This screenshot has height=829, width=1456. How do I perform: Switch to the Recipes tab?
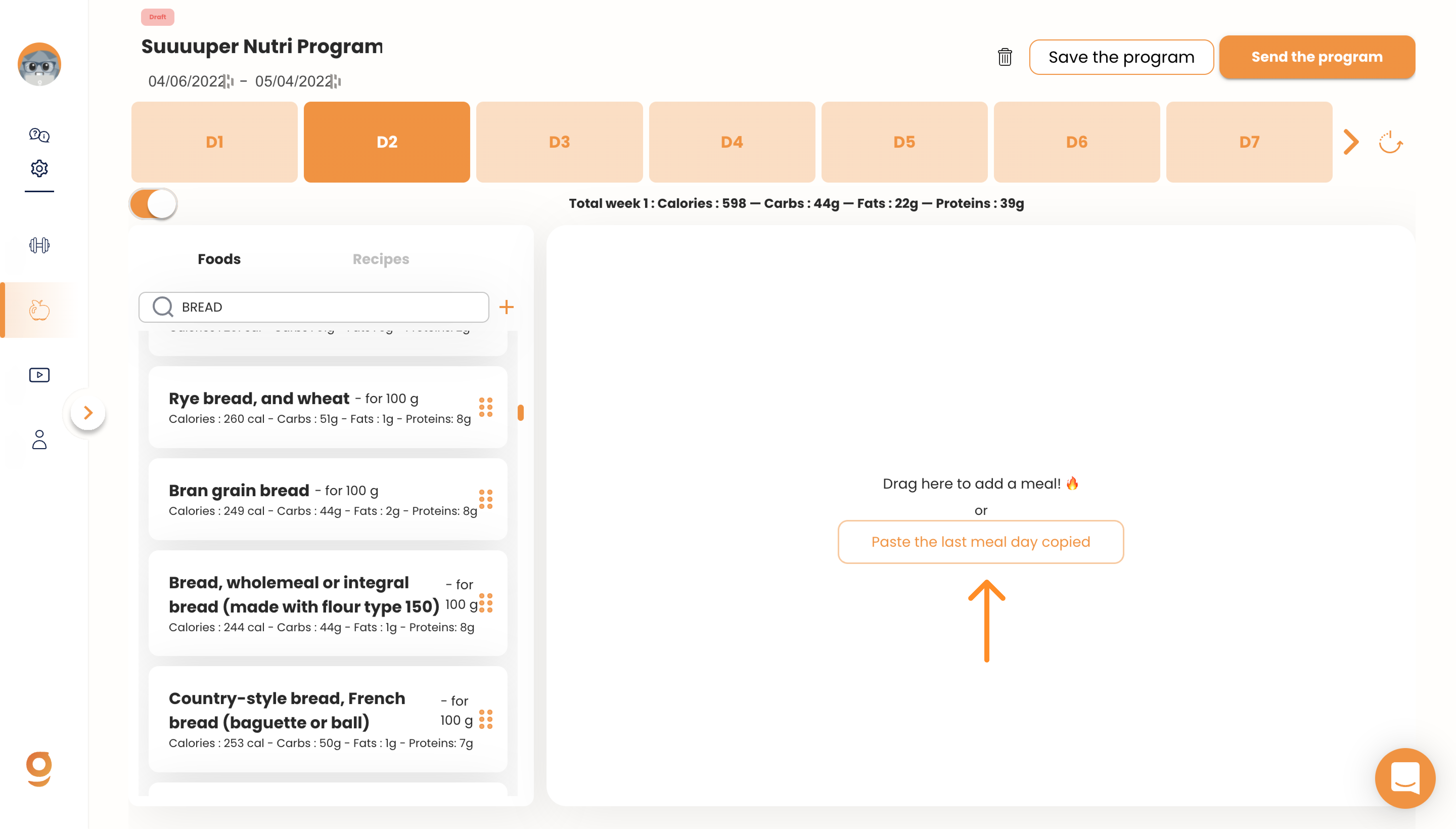pyautogui.click(x=381, y=259)
